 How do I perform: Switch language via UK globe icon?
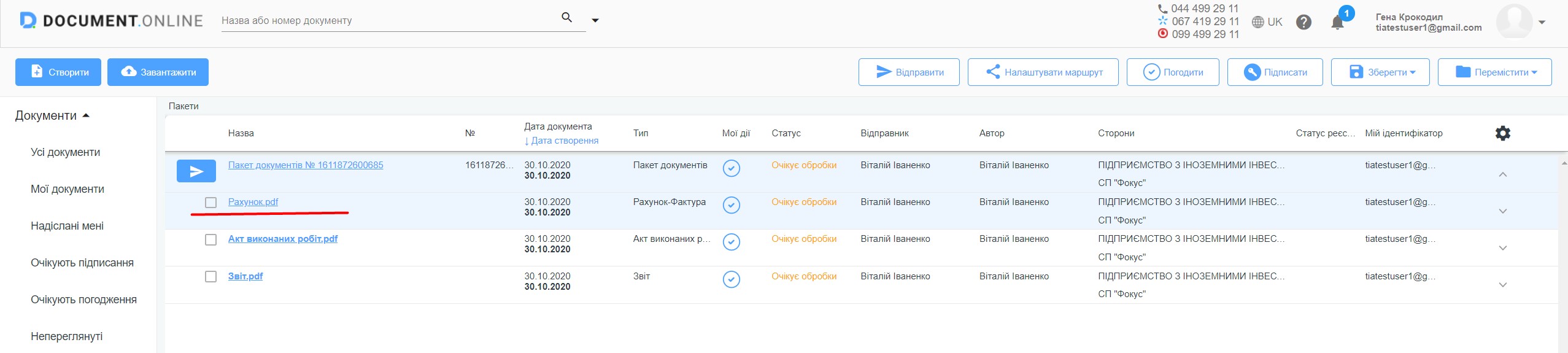point(1267,22)
